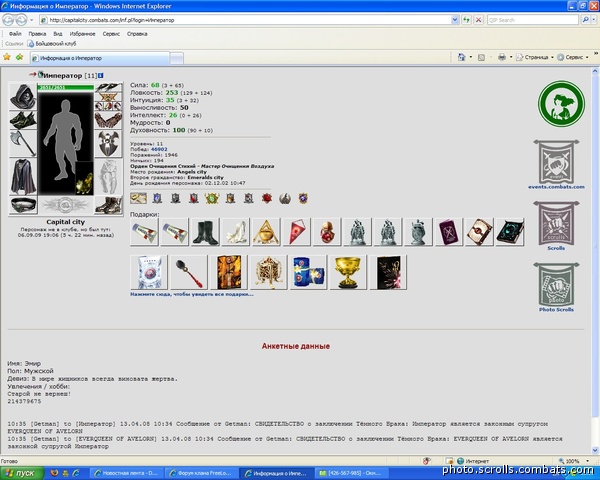The height and width of the screenshot is (480, 600).
Task: Expand the Print options dropdown arrow
Action: point(511,57)
